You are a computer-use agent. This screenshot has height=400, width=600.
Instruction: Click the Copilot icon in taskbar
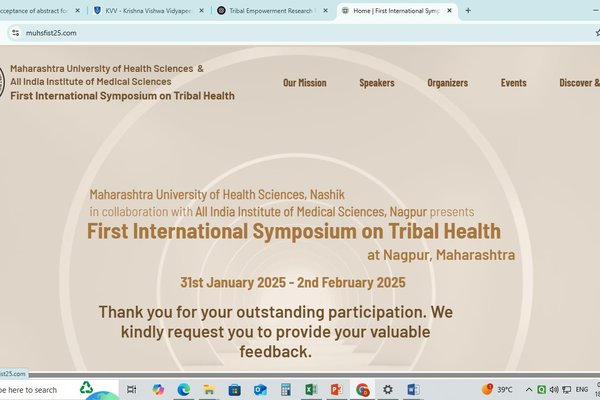point(158,389)
